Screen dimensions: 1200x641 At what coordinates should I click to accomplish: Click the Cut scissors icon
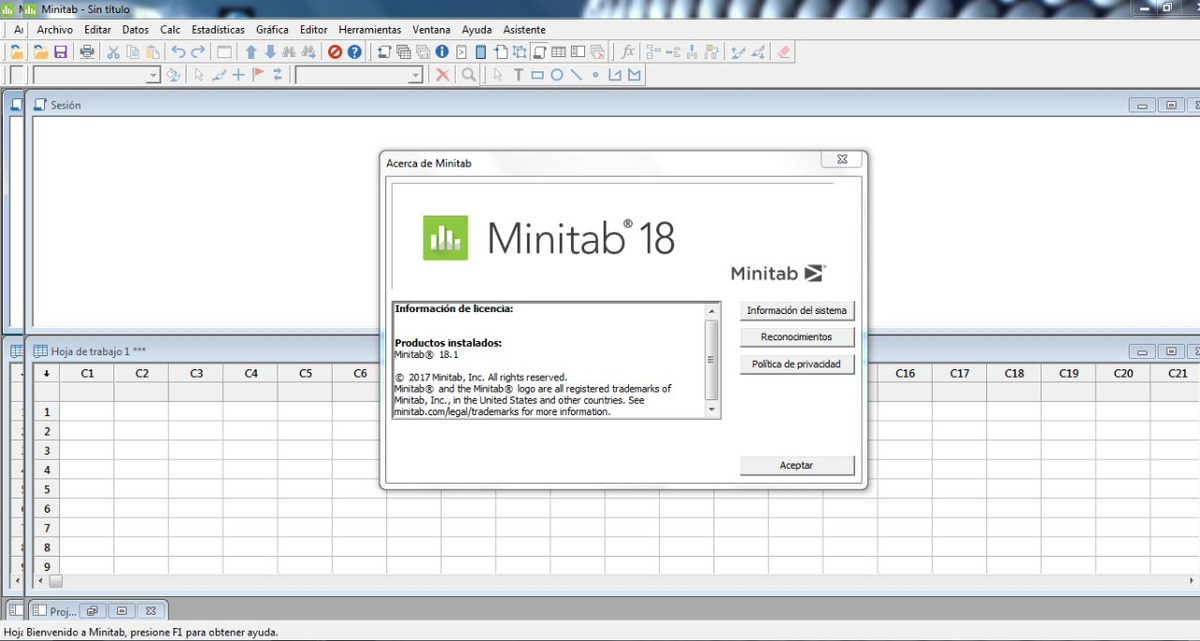[x=113, y=52]
